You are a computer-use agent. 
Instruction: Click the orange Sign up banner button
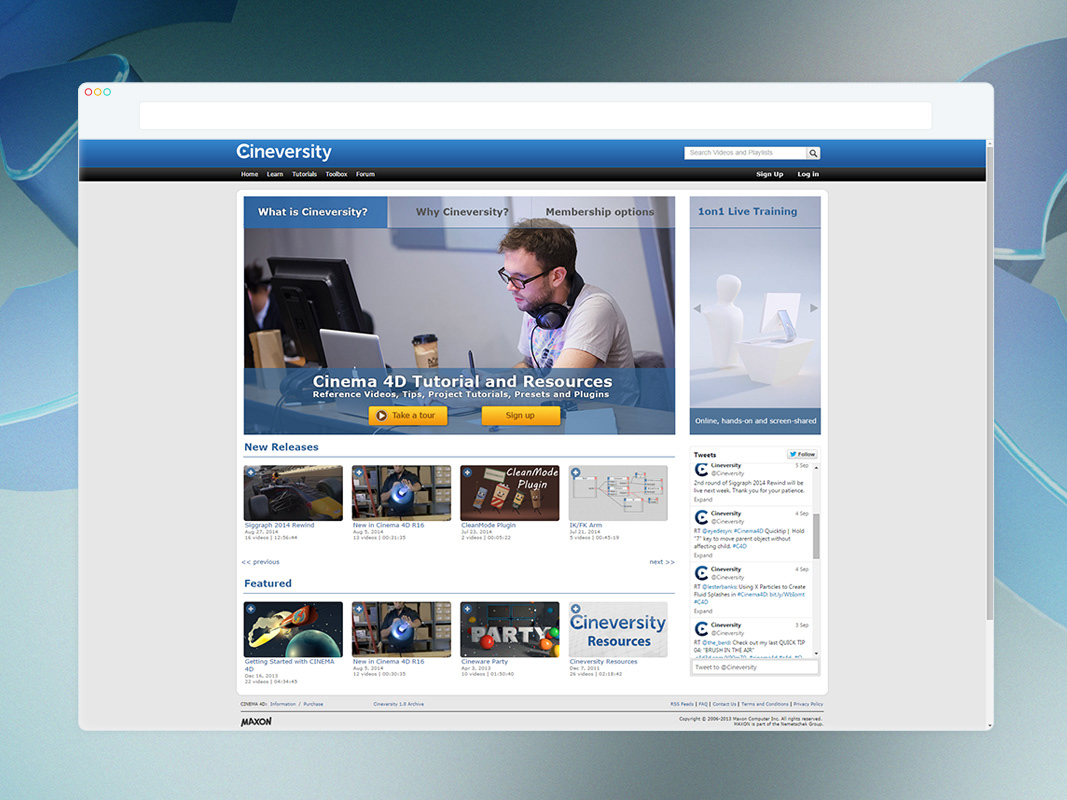(521, 416)
